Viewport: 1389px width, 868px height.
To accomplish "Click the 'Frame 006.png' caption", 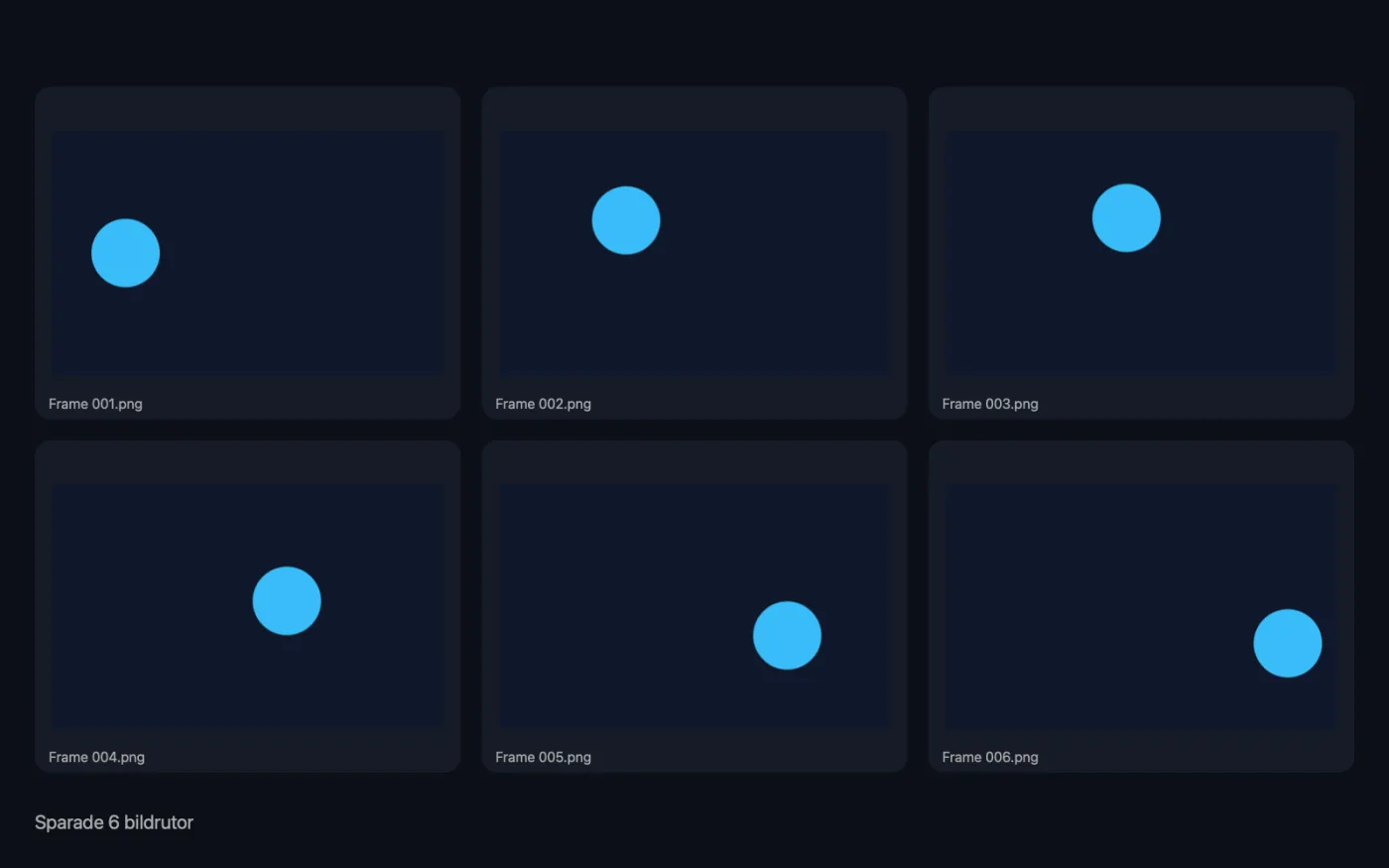I will click(x=990, y=757).
